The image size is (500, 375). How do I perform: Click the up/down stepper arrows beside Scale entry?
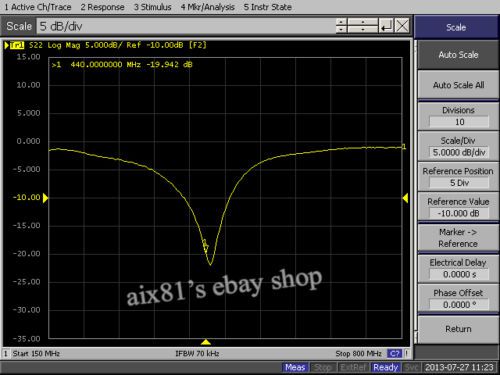(x=341, y=26)
